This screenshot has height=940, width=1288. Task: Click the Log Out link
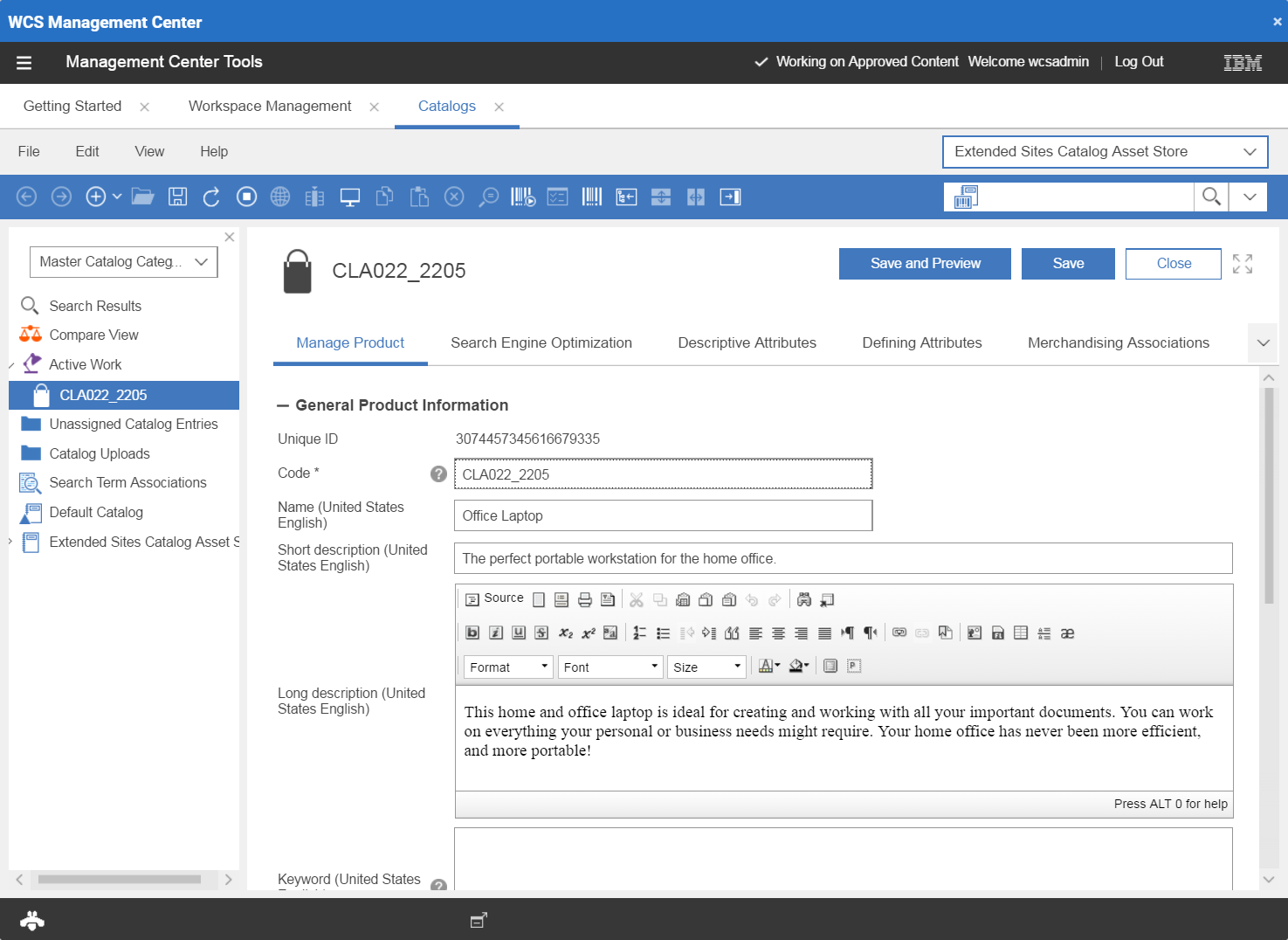[1139, 61]
